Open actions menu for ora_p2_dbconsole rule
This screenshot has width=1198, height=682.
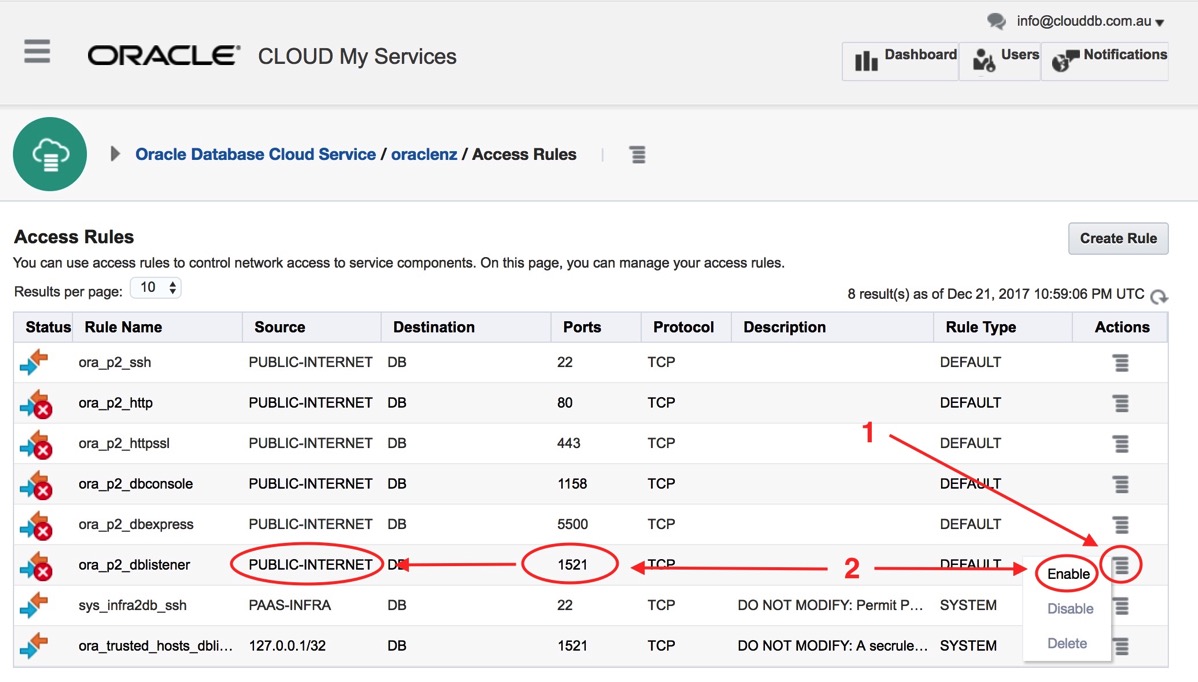1121,484
